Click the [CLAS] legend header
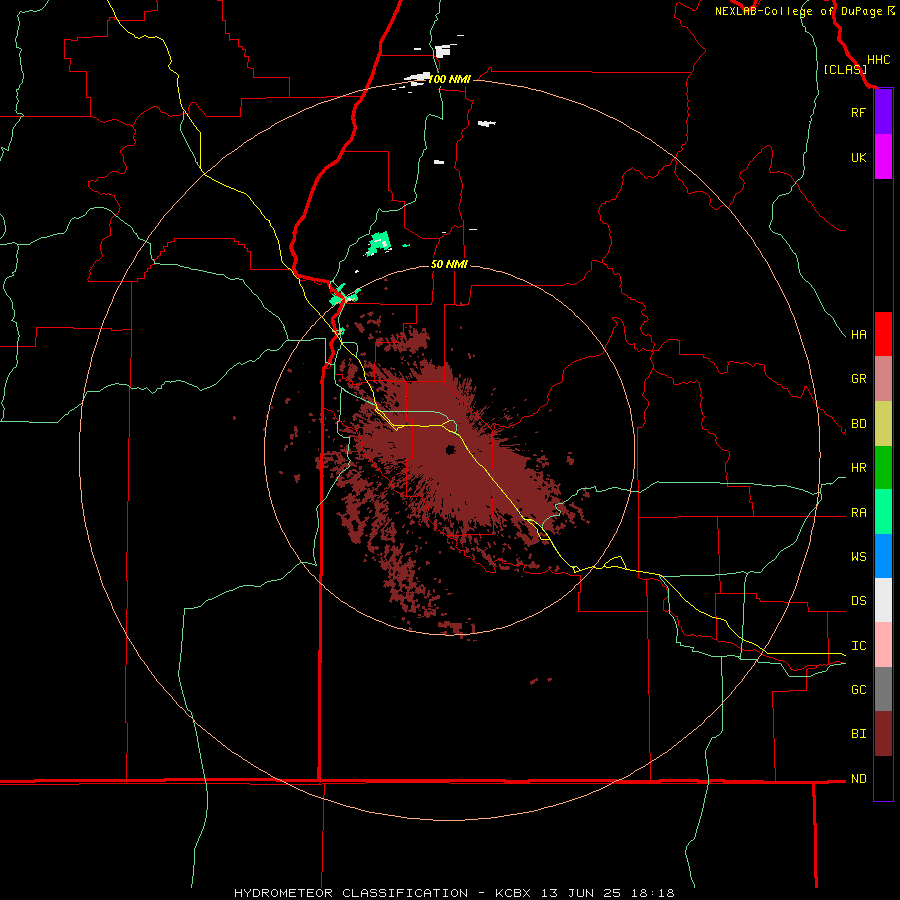The image size is (900, 900). point(845,69)
